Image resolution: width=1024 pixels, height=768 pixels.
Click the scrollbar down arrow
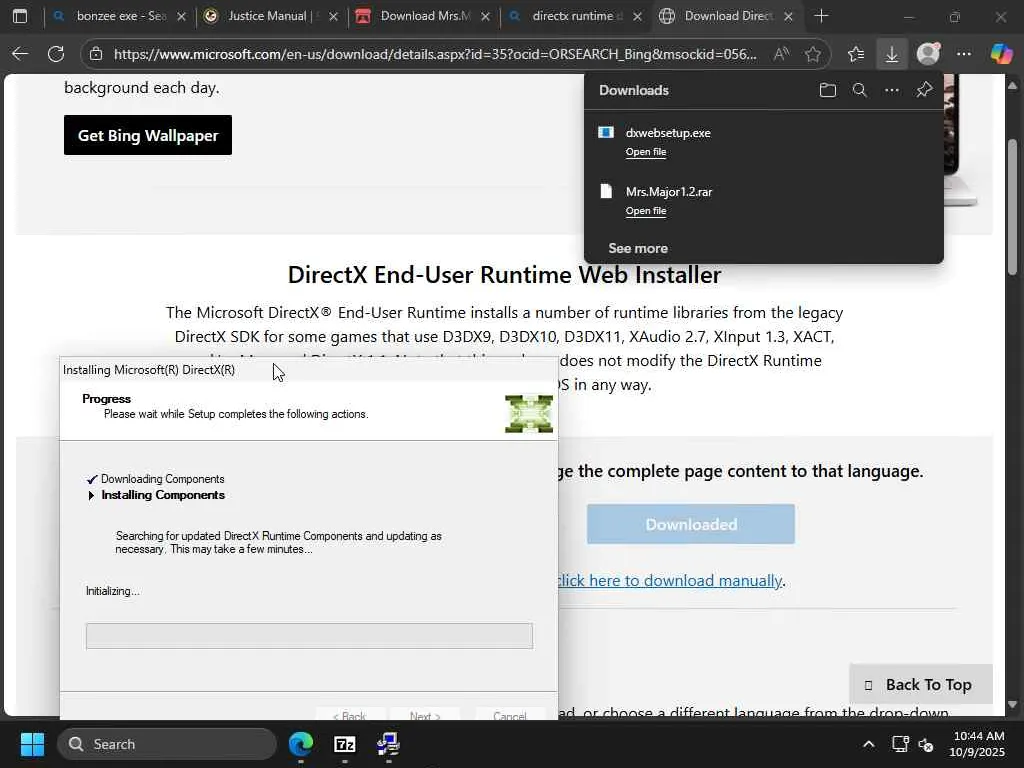click(x=1013, y=705)
